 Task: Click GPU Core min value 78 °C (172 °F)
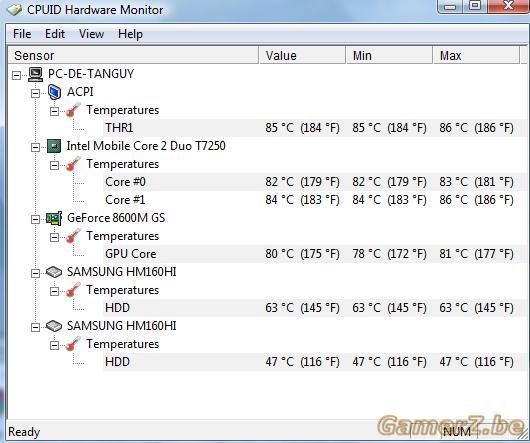pos(389,254)
